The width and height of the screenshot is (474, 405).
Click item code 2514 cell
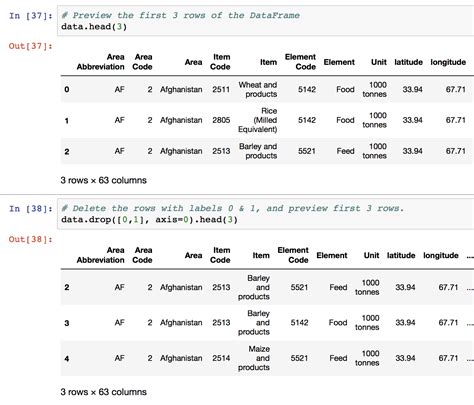tap(221, 358)
